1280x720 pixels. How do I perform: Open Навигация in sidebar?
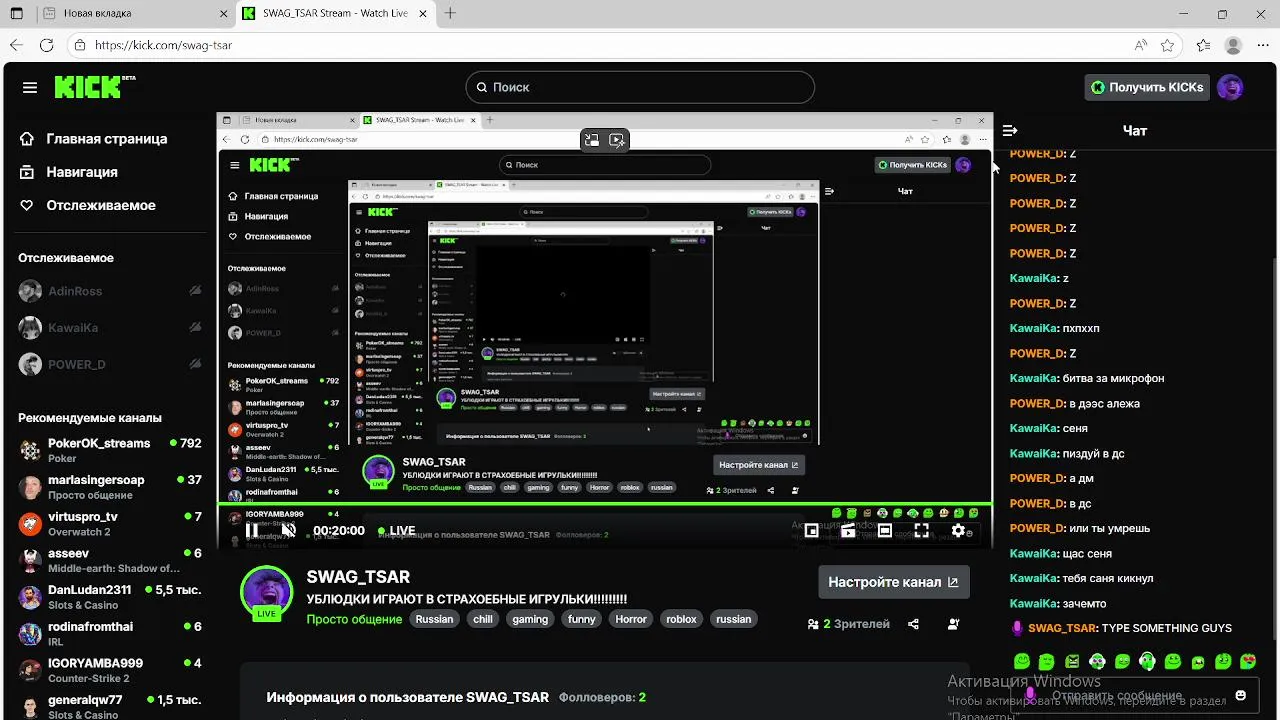pos(69,172)
